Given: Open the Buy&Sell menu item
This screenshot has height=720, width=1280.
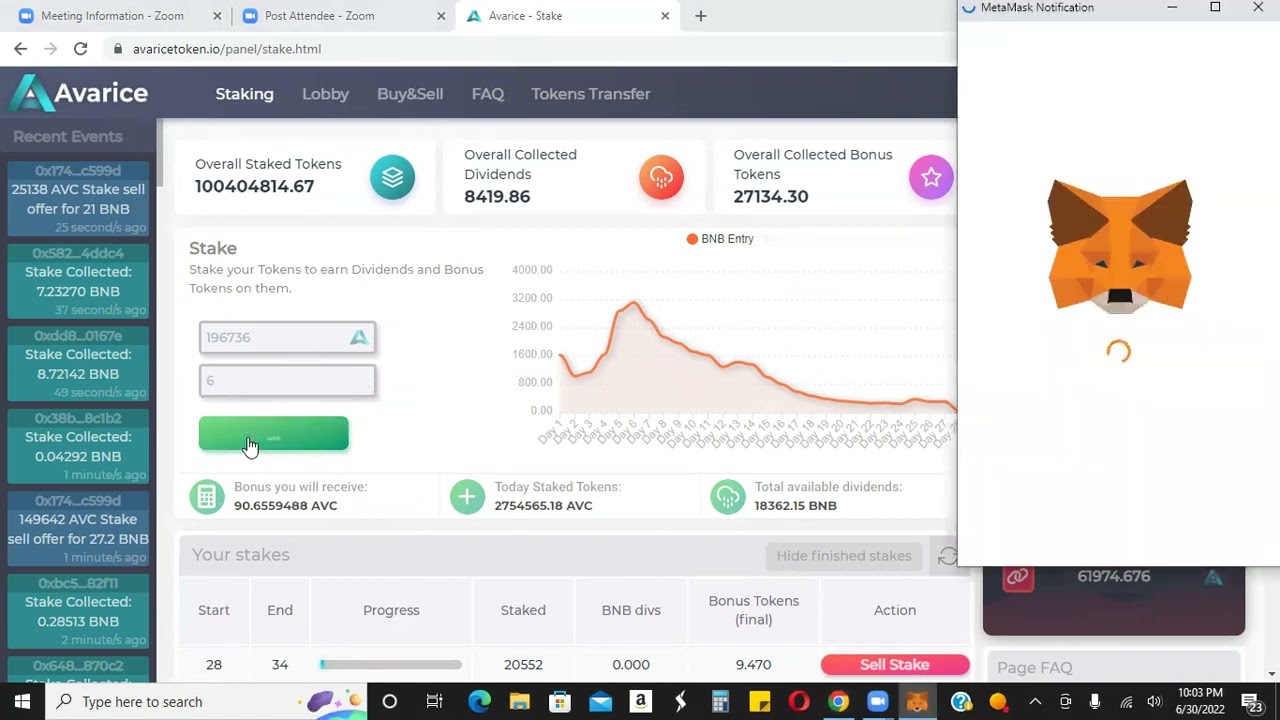Looking at the screenshot, I should (x=410, y=94).
